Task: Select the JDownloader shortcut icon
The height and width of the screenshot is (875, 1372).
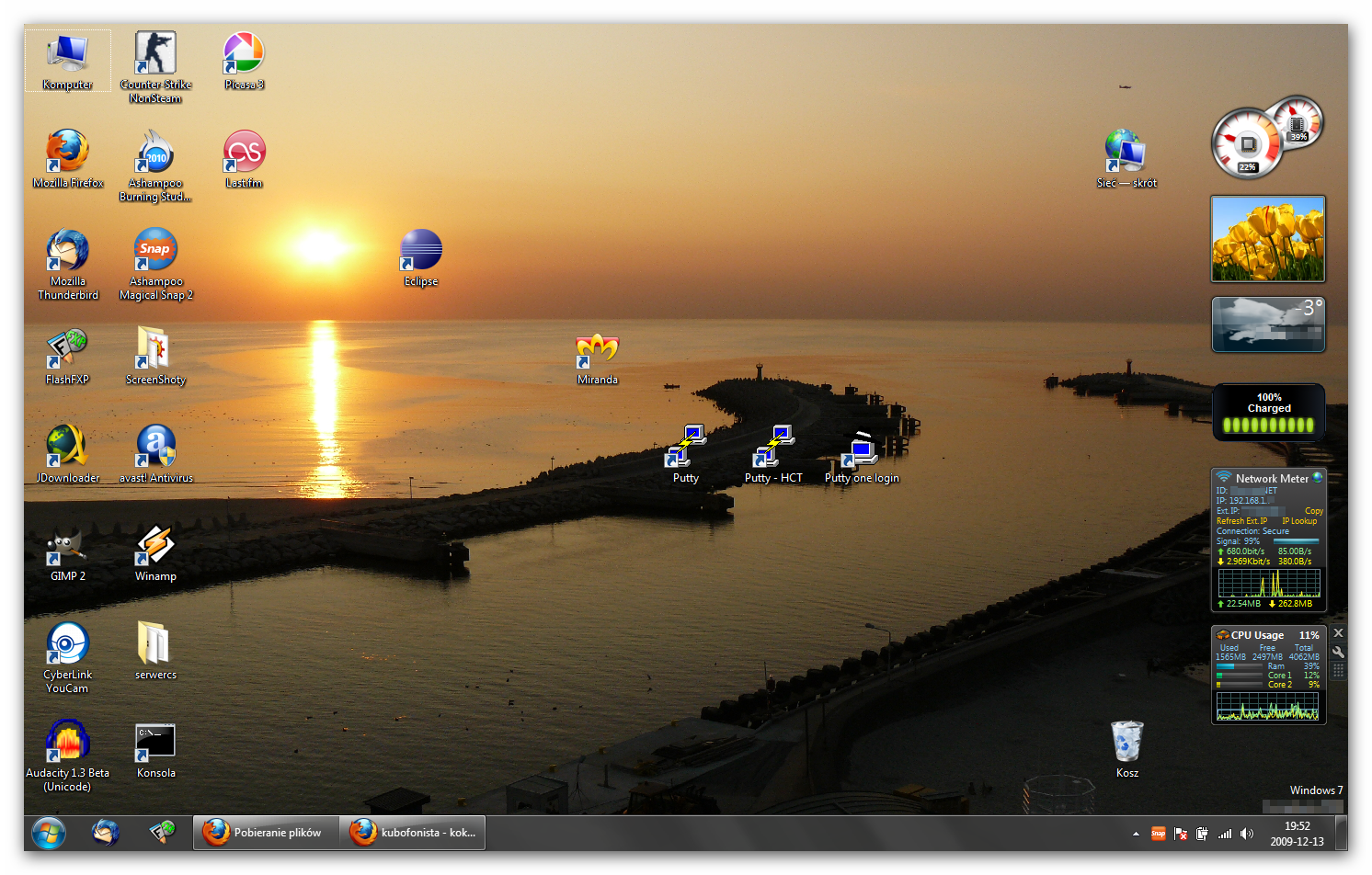Action: (x=67, y=448)
